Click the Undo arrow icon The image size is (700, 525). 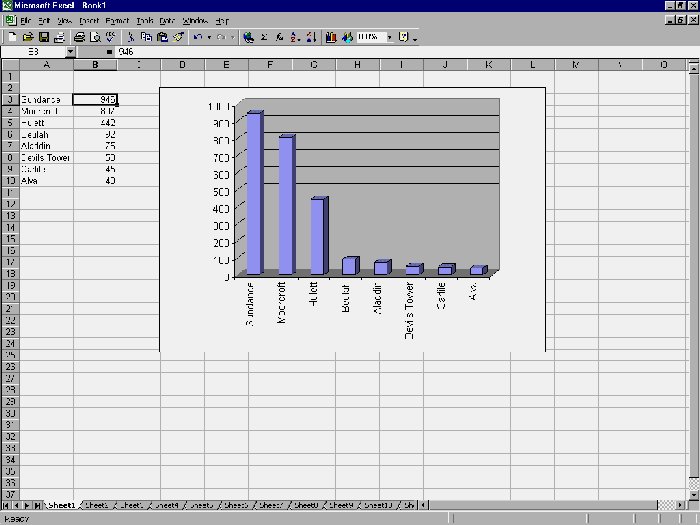click(197, 37)
